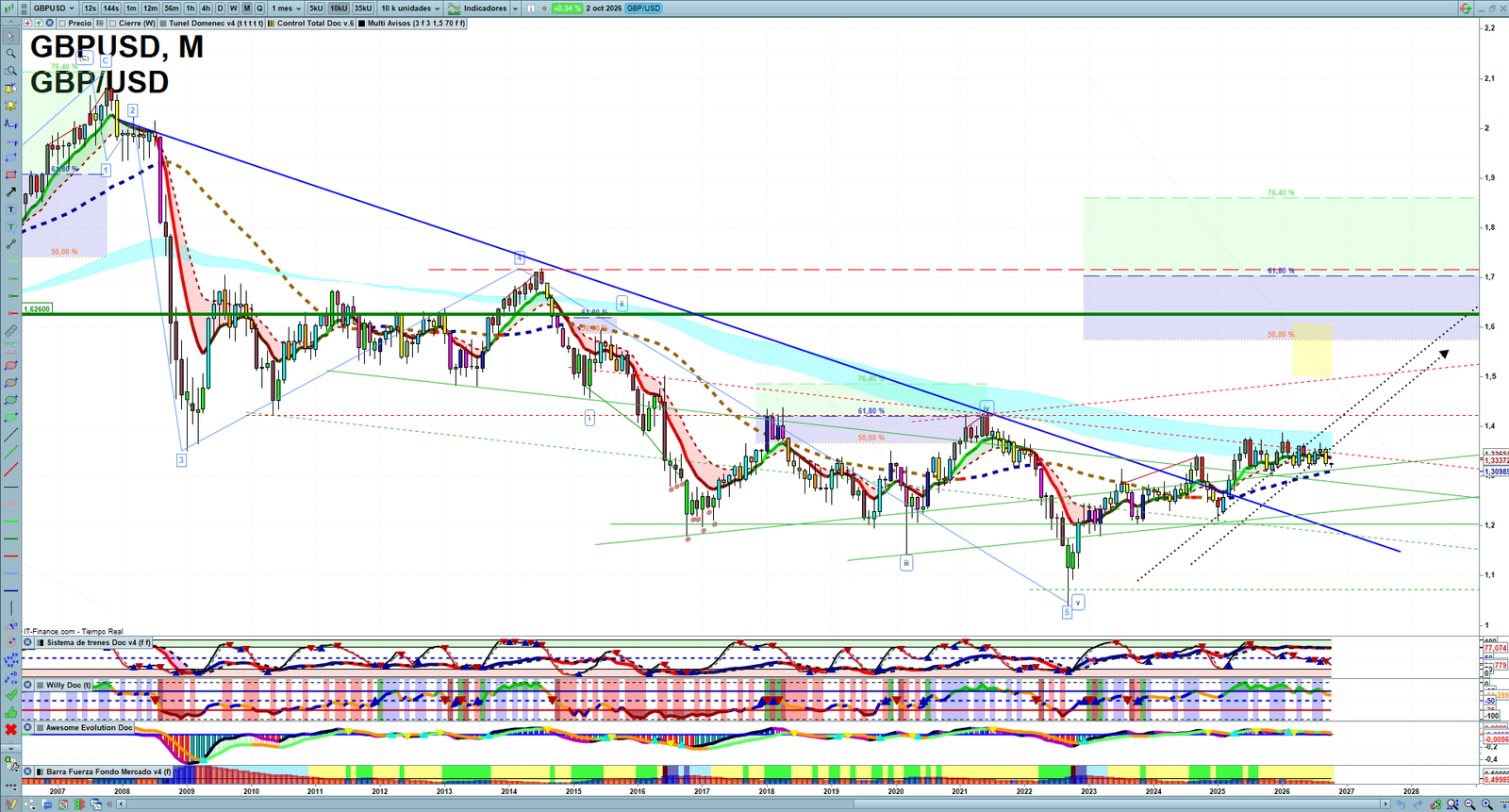1509x812 pixels.
Task: Select the zoom-area rectangle tool in sidebar
Action: point(10,71)
